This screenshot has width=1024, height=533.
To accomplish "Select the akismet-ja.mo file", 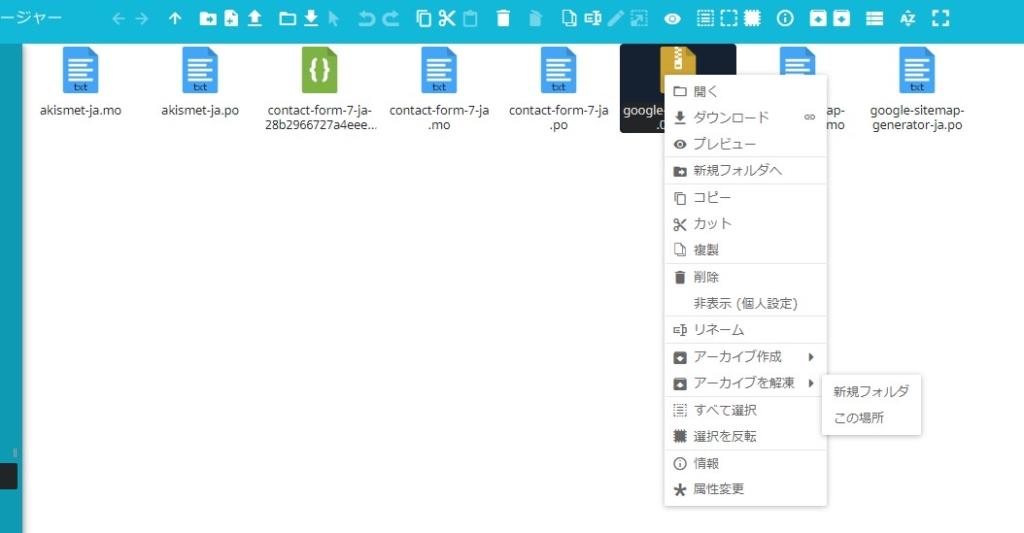I will coord(80,83).
